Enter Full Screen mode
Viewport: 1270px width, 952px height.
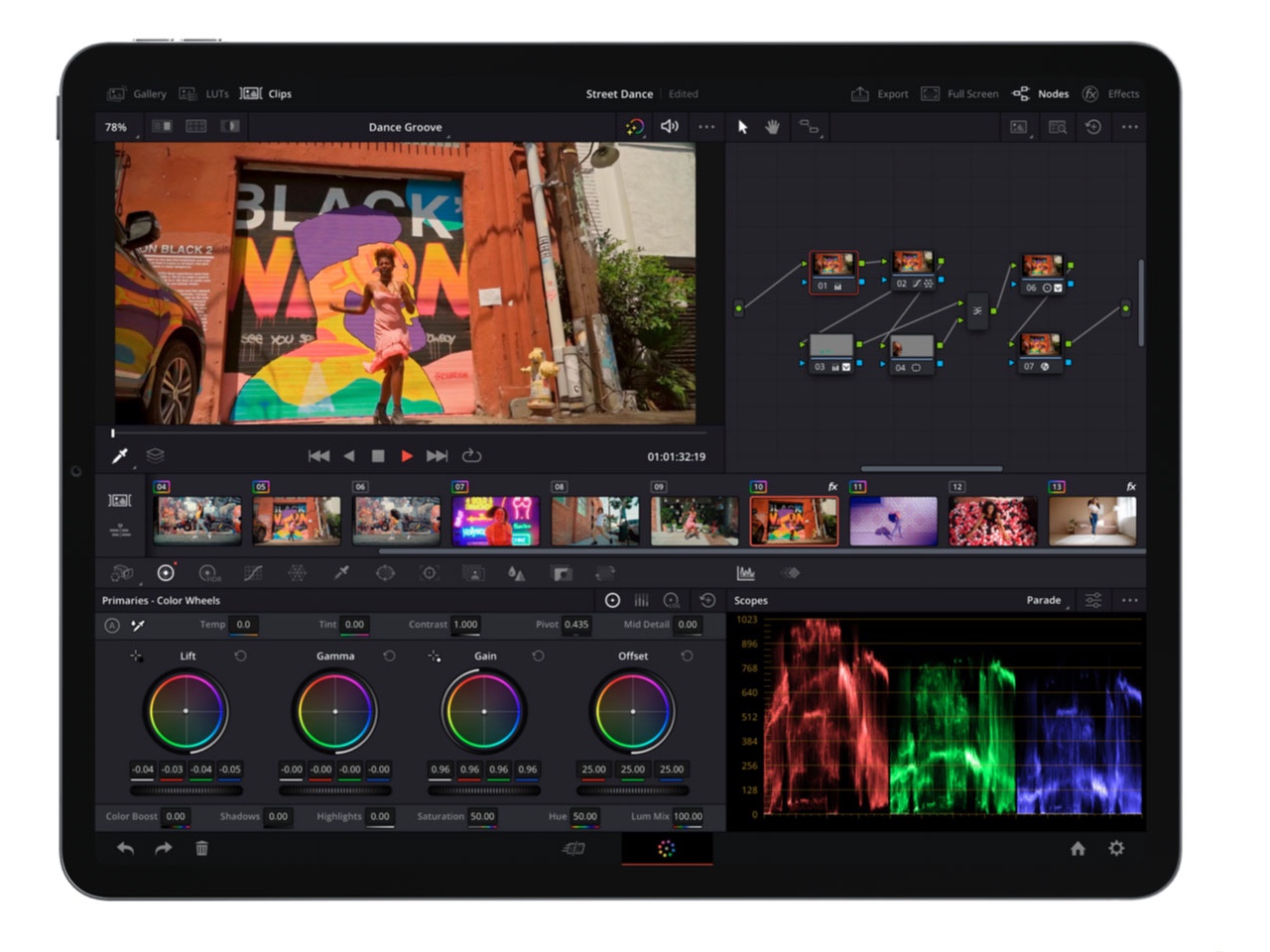pyautogui.click(x=959, y=93)
